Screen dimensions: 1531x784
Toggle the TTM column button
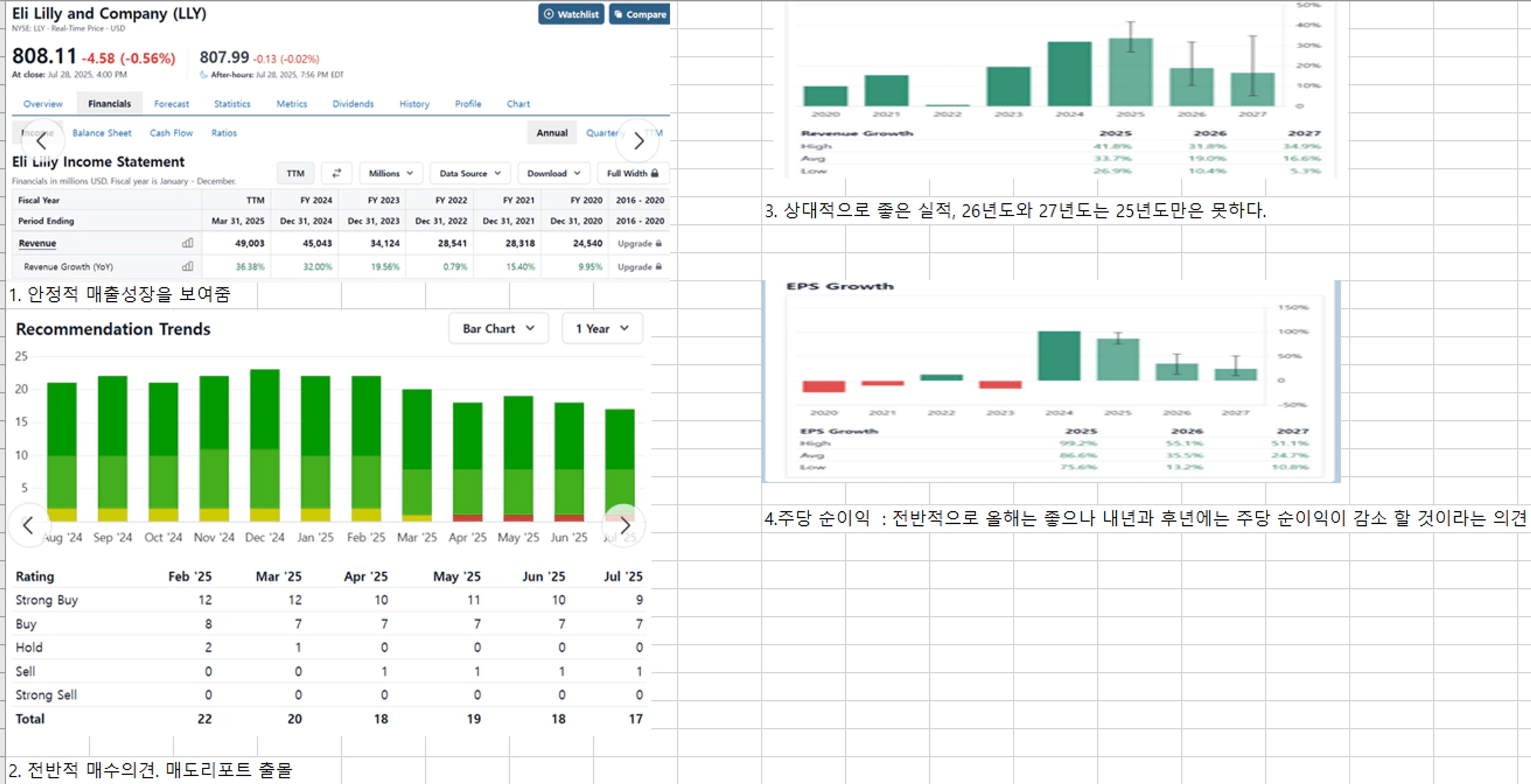click(x=295, y=173)
